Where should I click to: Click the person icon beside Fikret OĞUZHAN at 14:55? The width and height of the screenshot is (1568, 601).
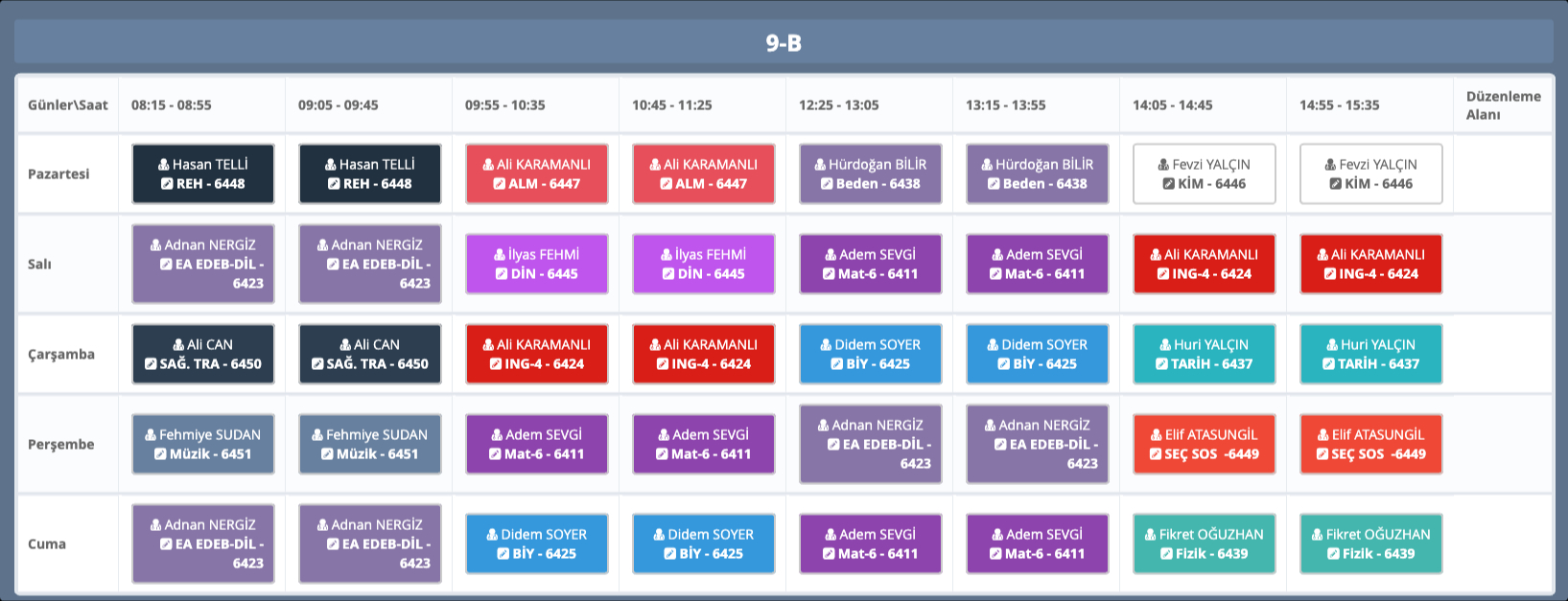pos(1318,535)
